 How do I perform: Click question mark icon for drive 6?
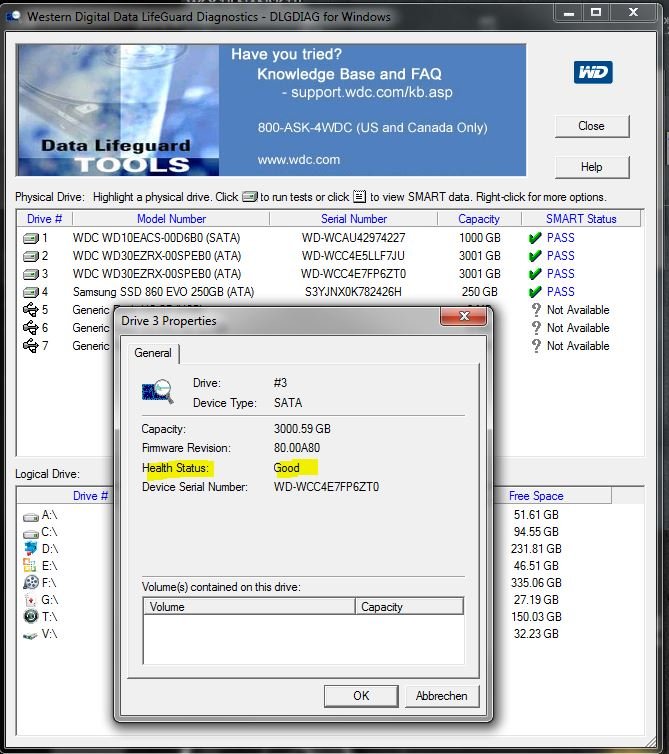click(536, 328)
